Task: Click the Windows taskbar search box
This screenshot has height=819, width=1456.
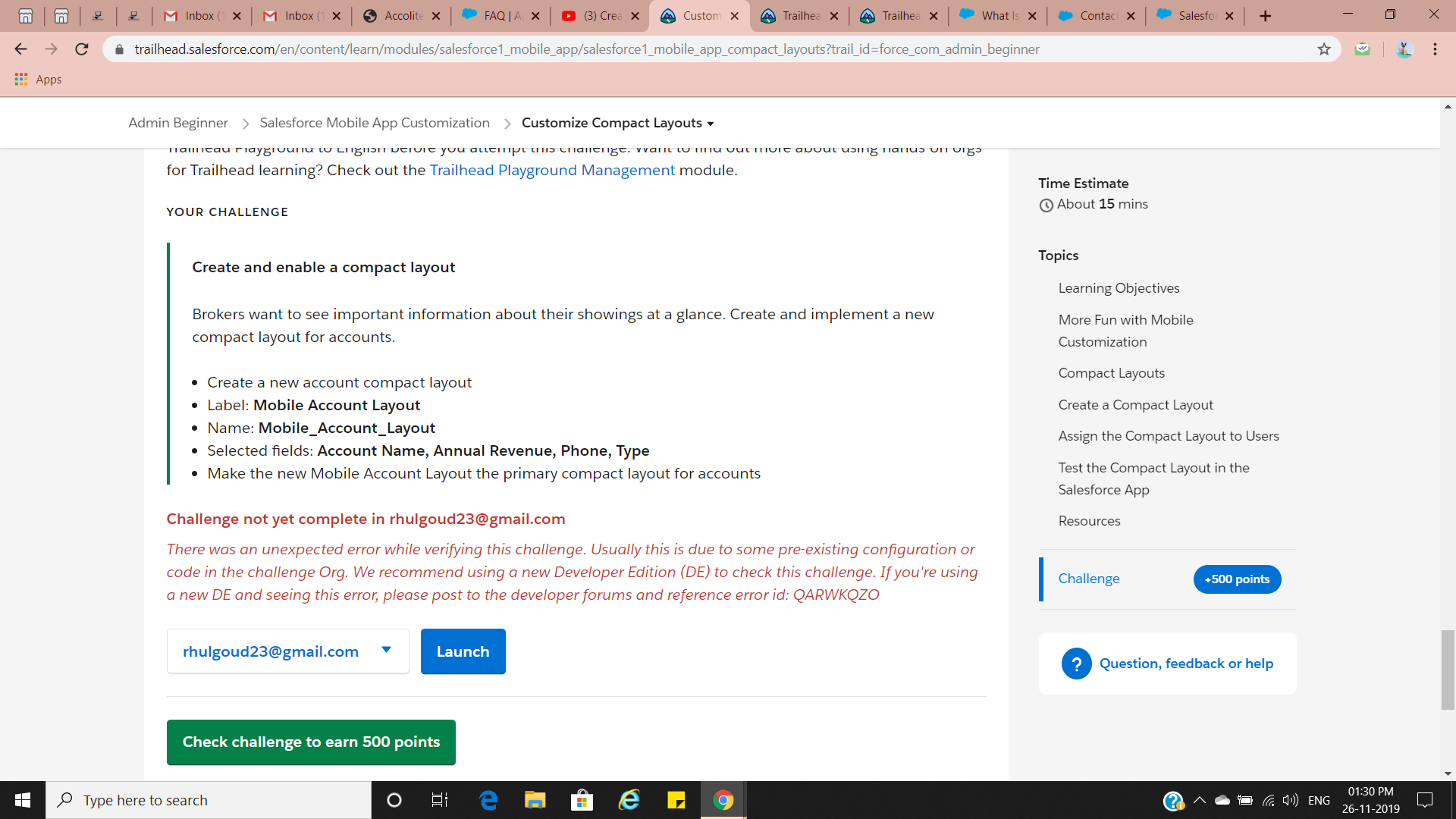Action: tap(209, 800)
